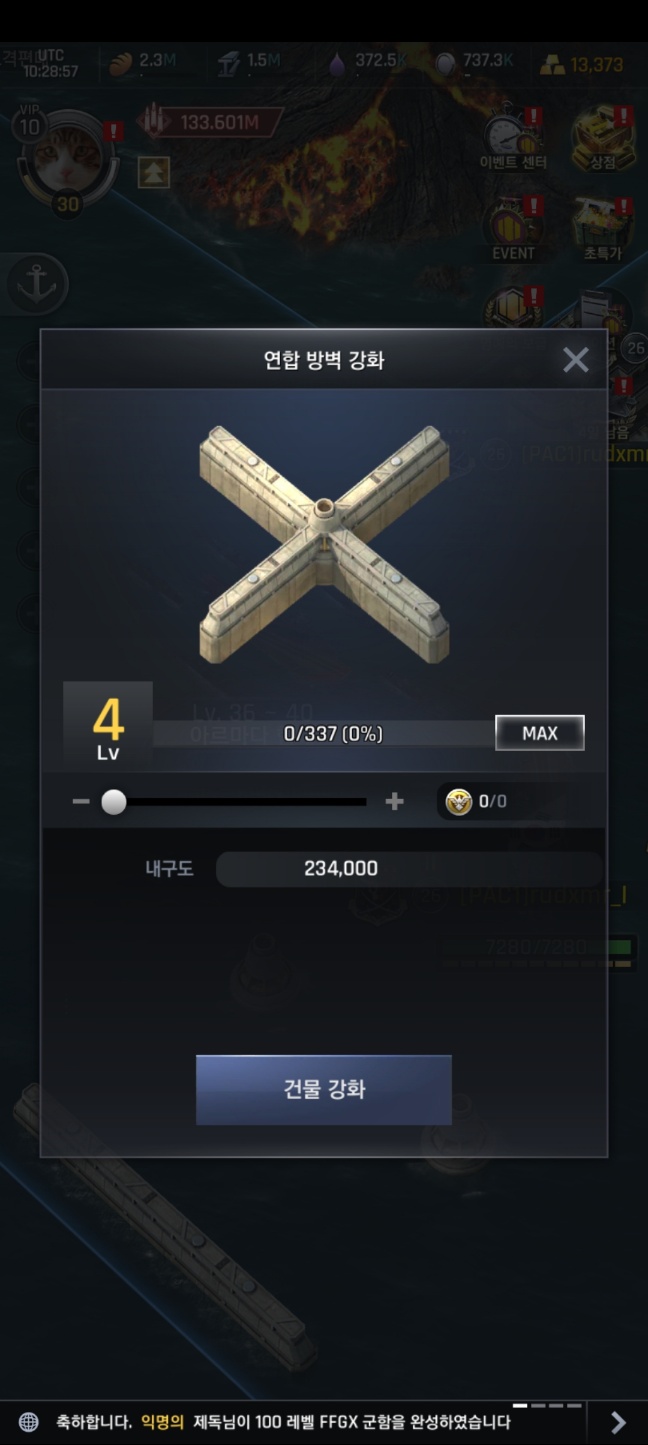Click the medal coin 0/0 counter
Image resolution: width=648 pixels, height=1445 pixels.
(x=477, y=802)
